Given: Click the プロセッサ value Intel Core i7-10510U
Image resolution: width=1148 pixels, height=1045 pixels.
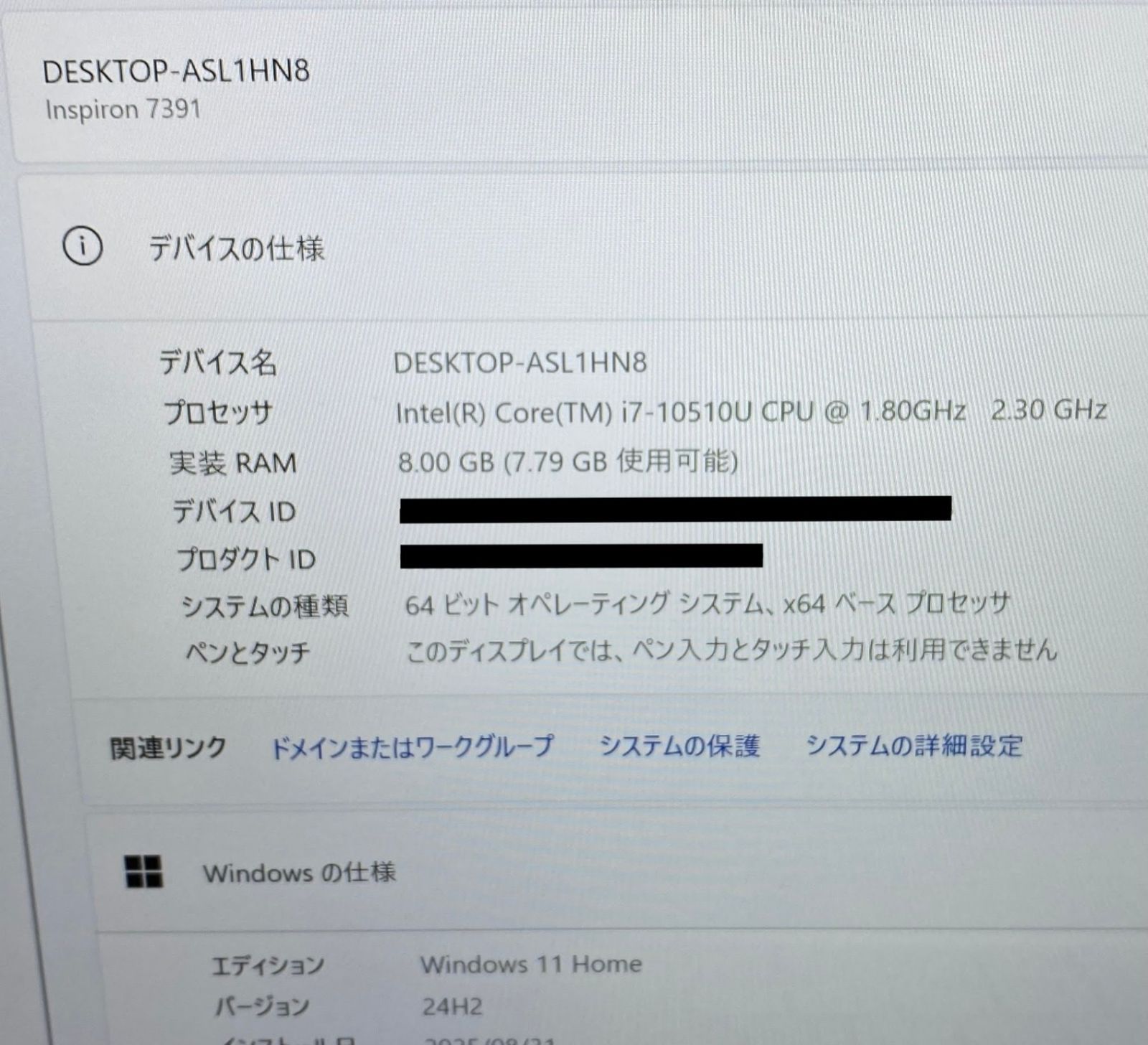Looking at the screenshot, I should (751, 411).
